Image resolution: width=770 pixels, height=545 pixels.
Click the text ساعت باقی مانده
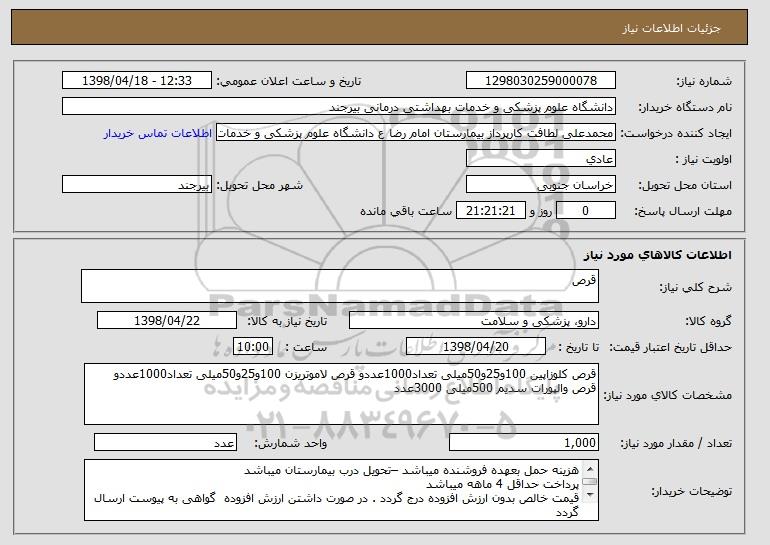click(406, 211)
